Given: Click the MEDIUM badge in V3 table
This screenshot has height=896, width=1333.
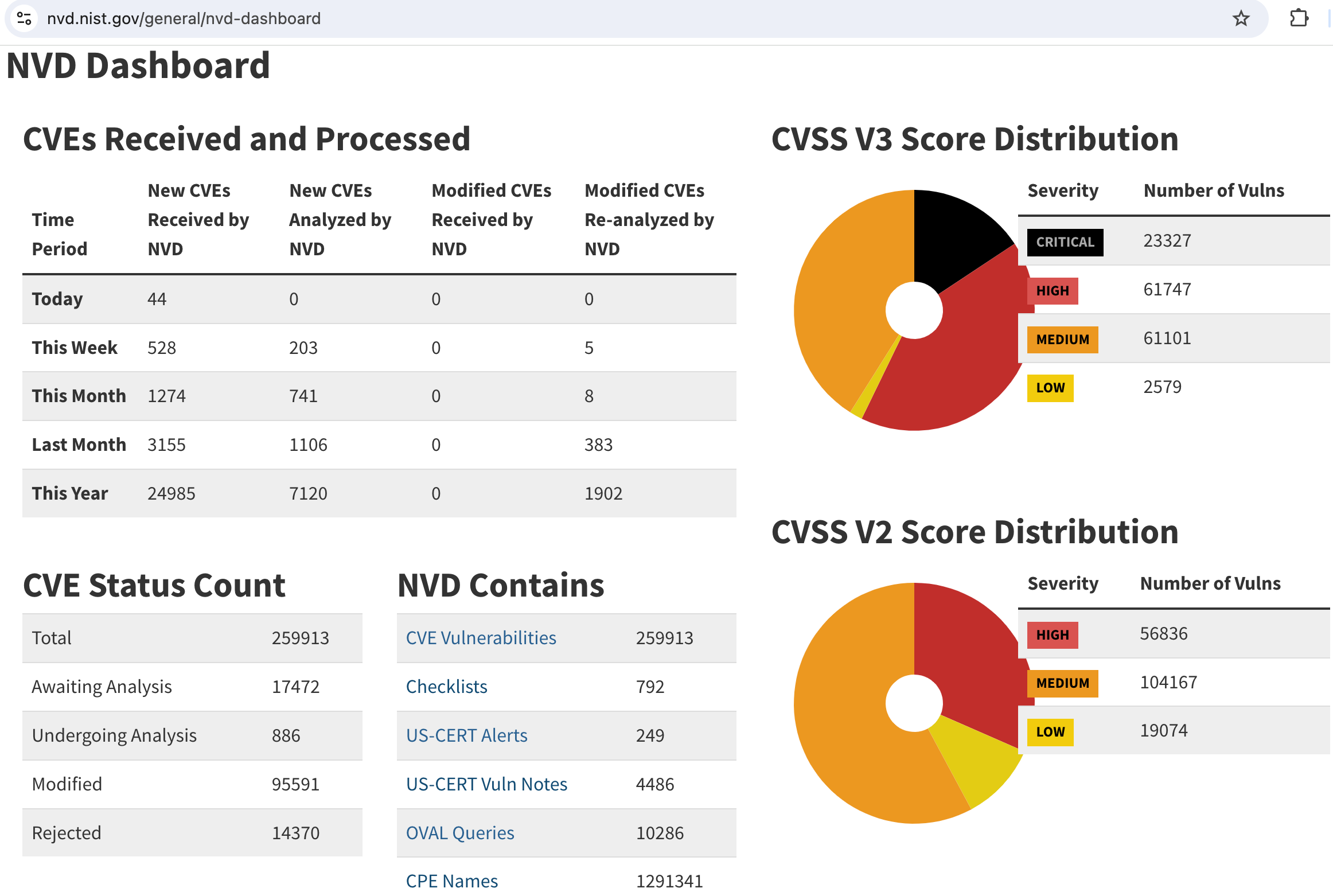Looking at the screenshot, I should [x=1062, y=340].
